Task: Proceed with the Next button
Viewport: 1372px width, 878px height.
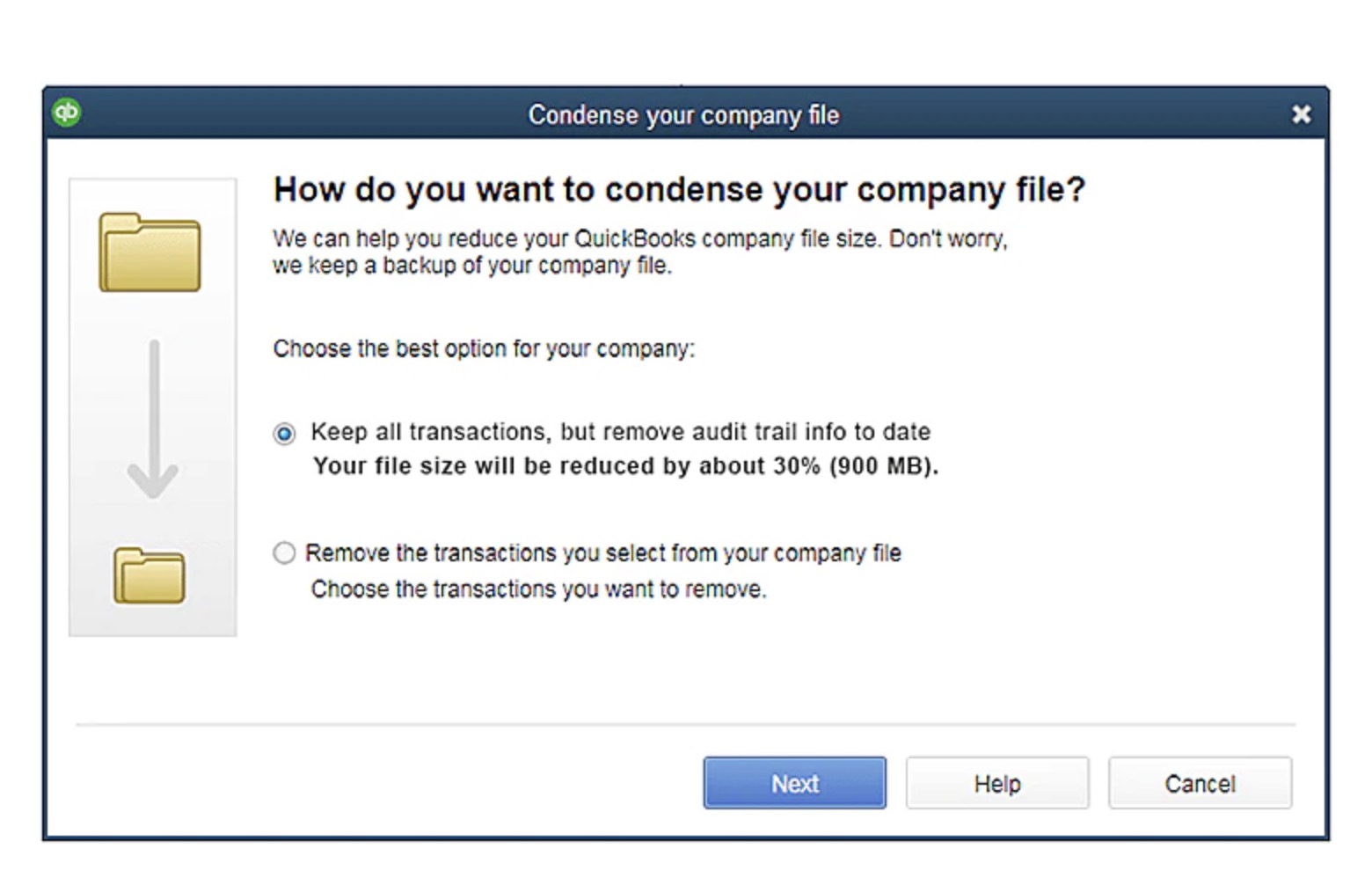Action: point(795,783)
